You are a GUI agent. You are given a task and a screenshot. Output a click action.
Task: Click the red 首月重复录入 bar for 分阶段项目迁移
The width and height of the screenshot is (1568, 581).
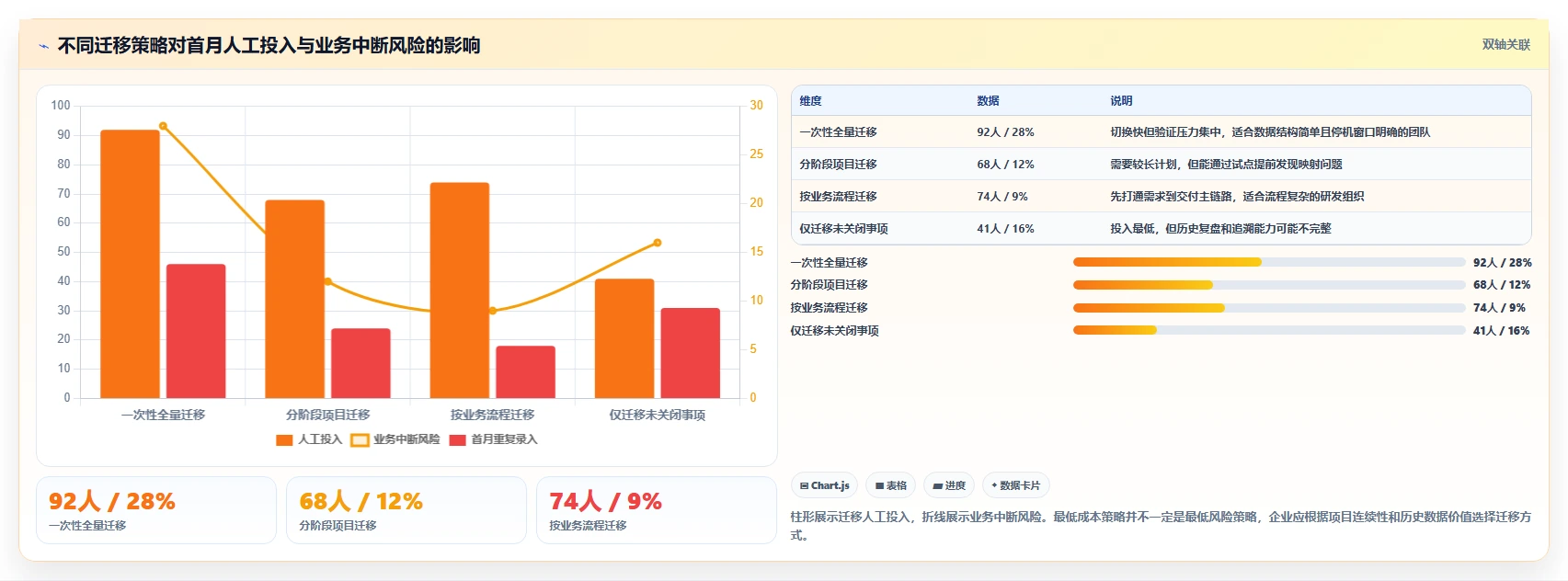[361, 363]
